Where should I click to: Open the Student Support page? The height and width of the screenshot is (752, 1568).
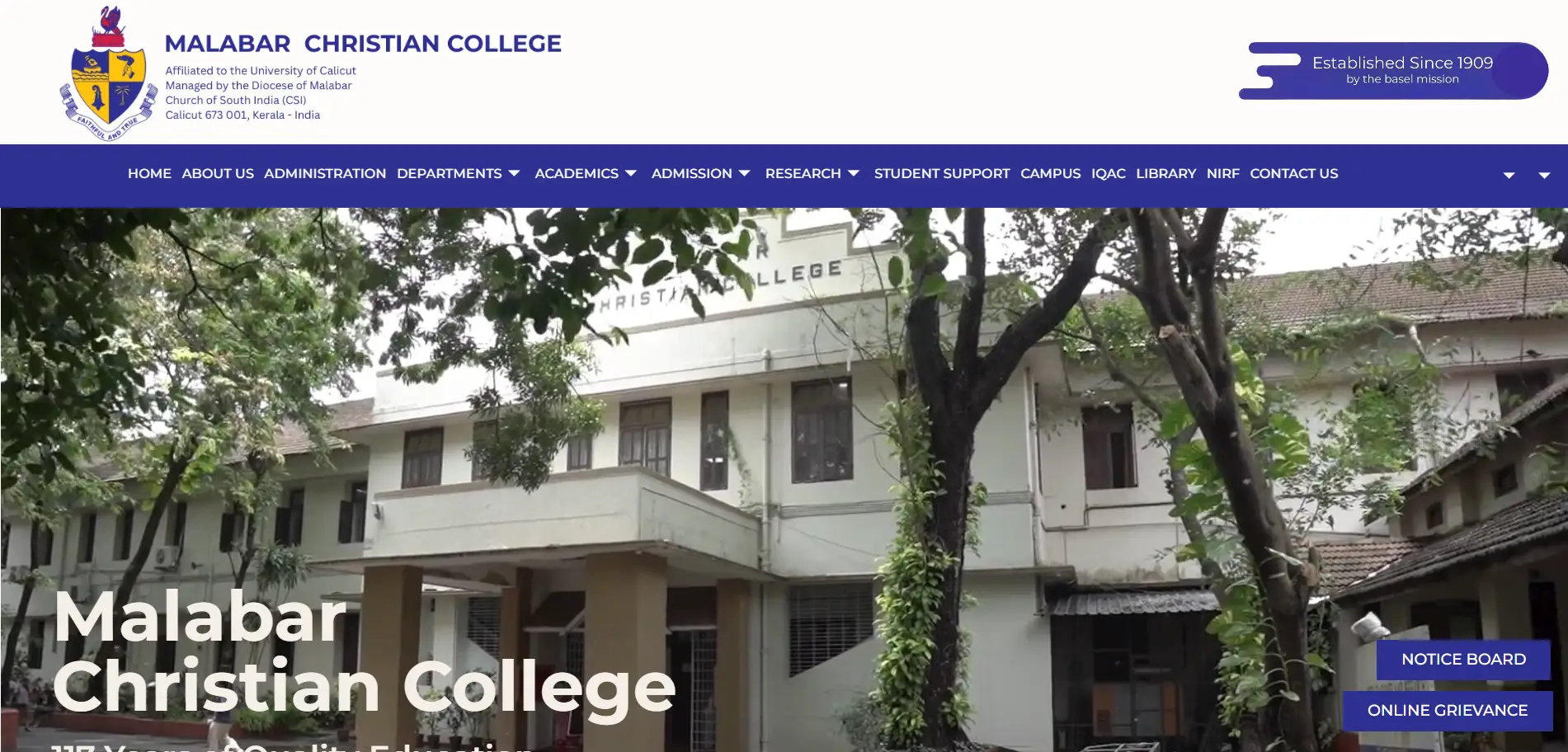942,174
